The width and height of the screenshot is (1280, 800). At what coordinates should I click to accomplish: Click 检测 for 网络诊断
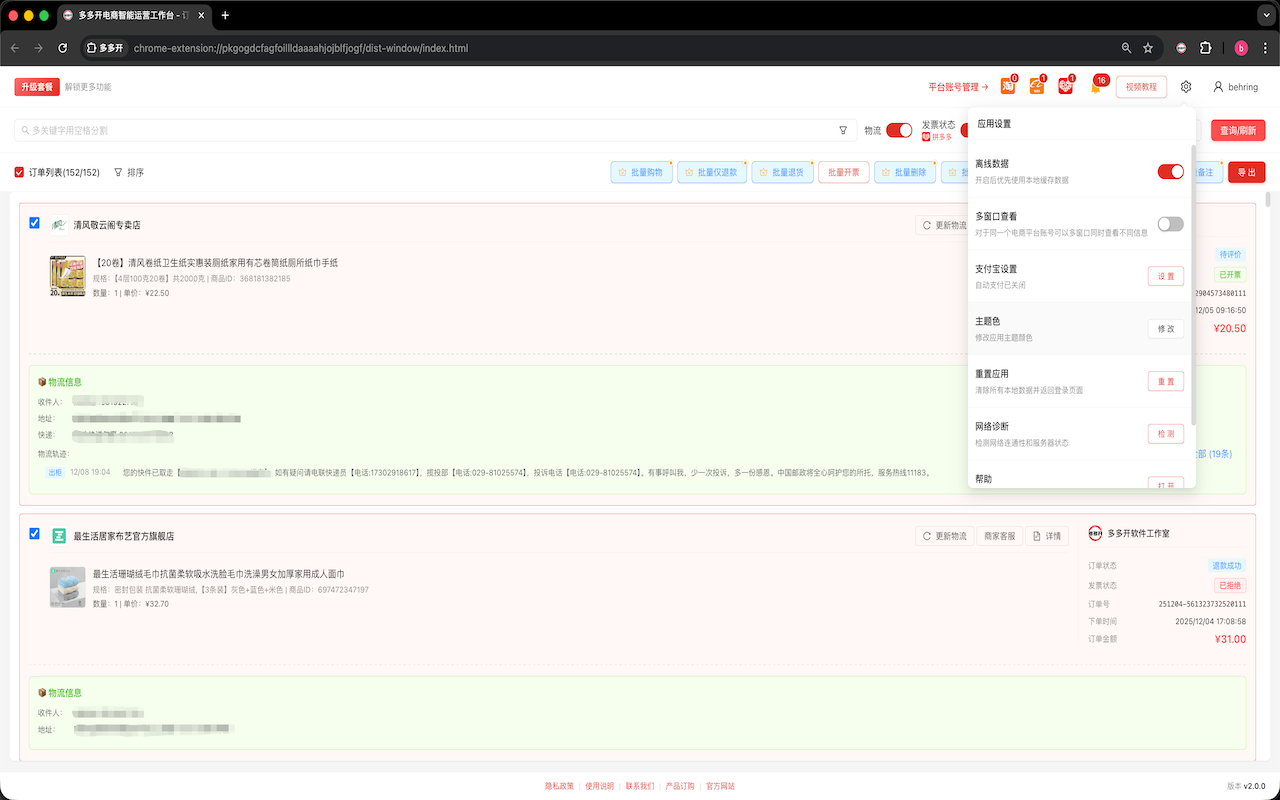click(1165, 434)
